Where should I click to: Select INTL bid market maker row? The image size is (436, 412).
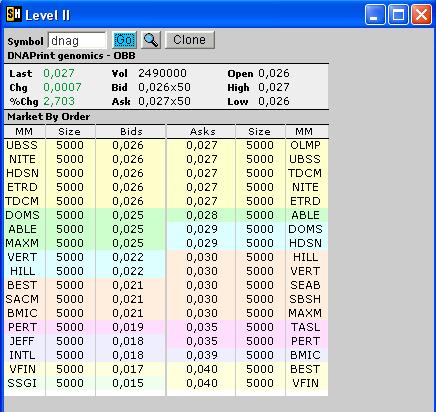(22, 355)
